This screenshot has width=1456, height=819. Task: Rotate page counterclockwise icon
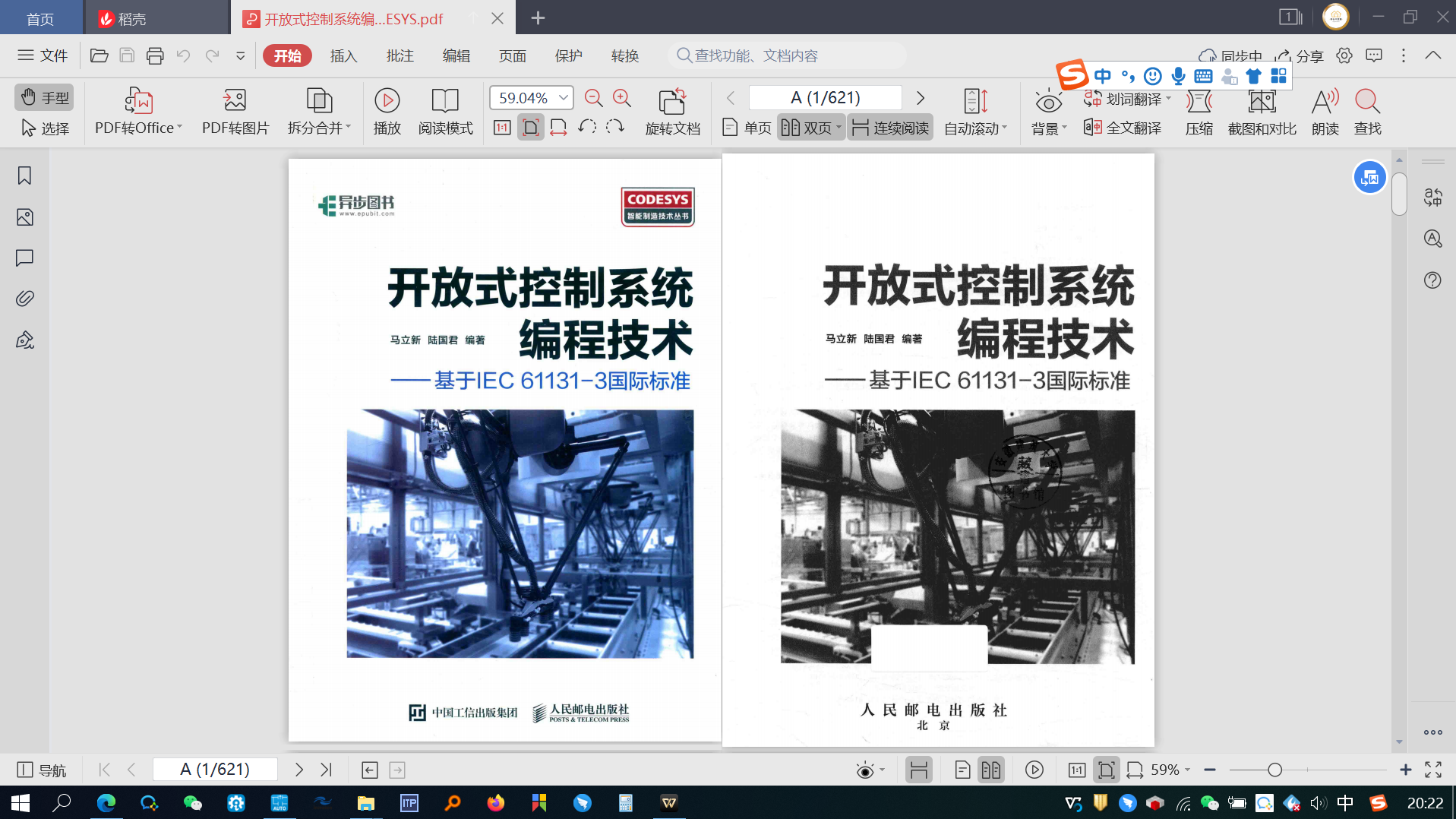click(587, 127)
